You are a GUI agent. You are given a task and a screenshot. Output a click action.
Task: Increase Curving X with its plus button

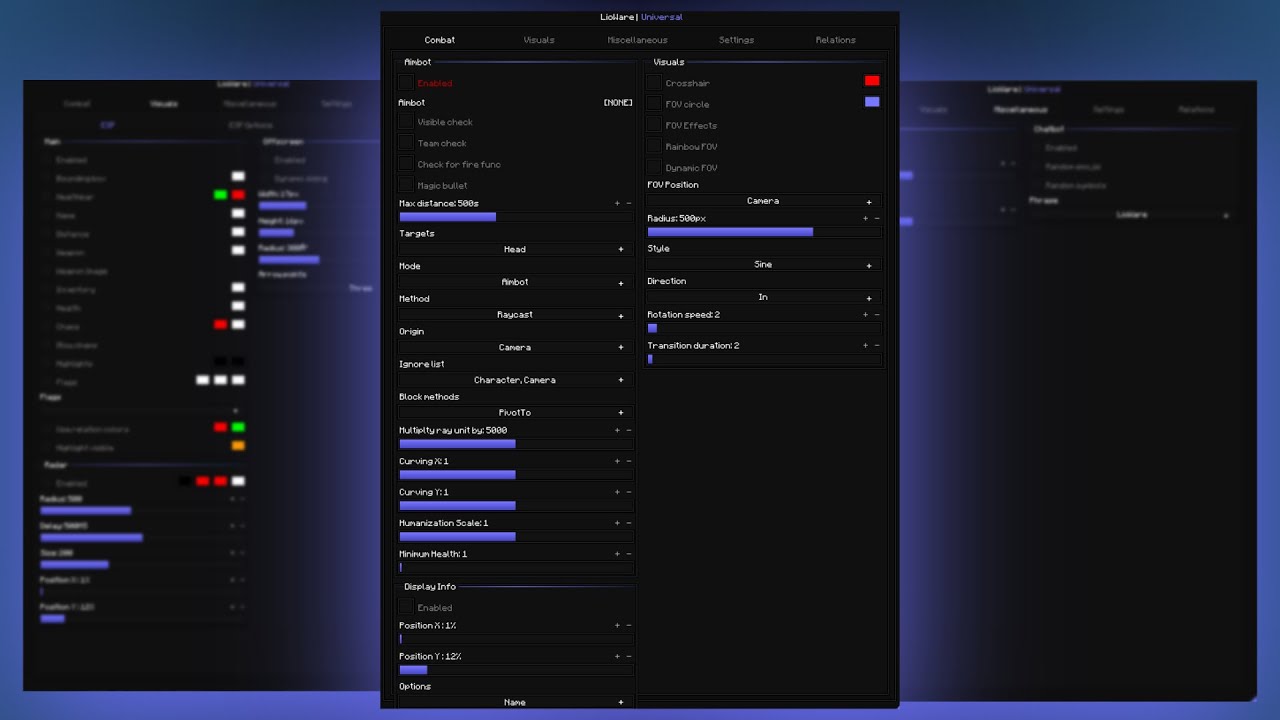click(x=617, y=462)
